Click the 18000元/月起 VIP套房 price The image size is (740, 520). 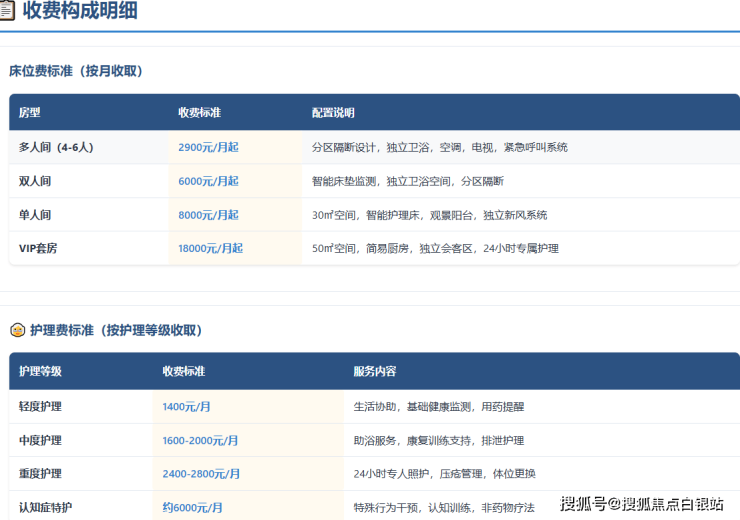click(210, 248)
